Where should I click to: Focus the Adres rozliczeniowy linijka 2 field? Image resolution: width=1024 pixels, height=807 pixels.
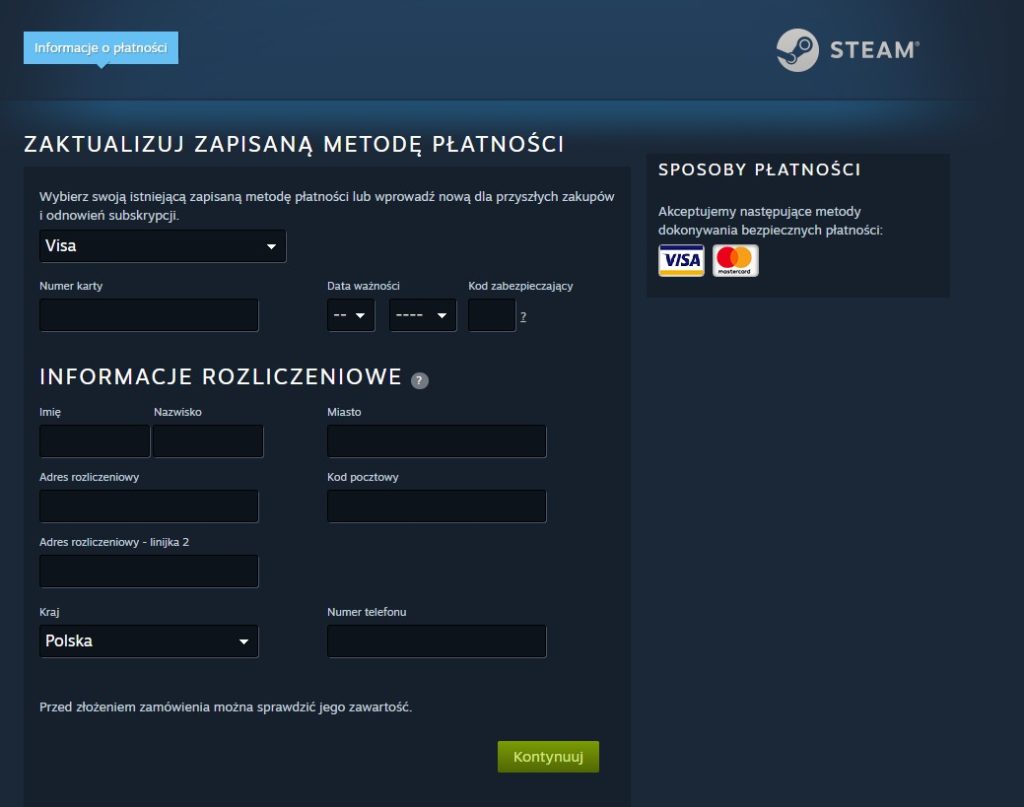[x=149, y=571]
